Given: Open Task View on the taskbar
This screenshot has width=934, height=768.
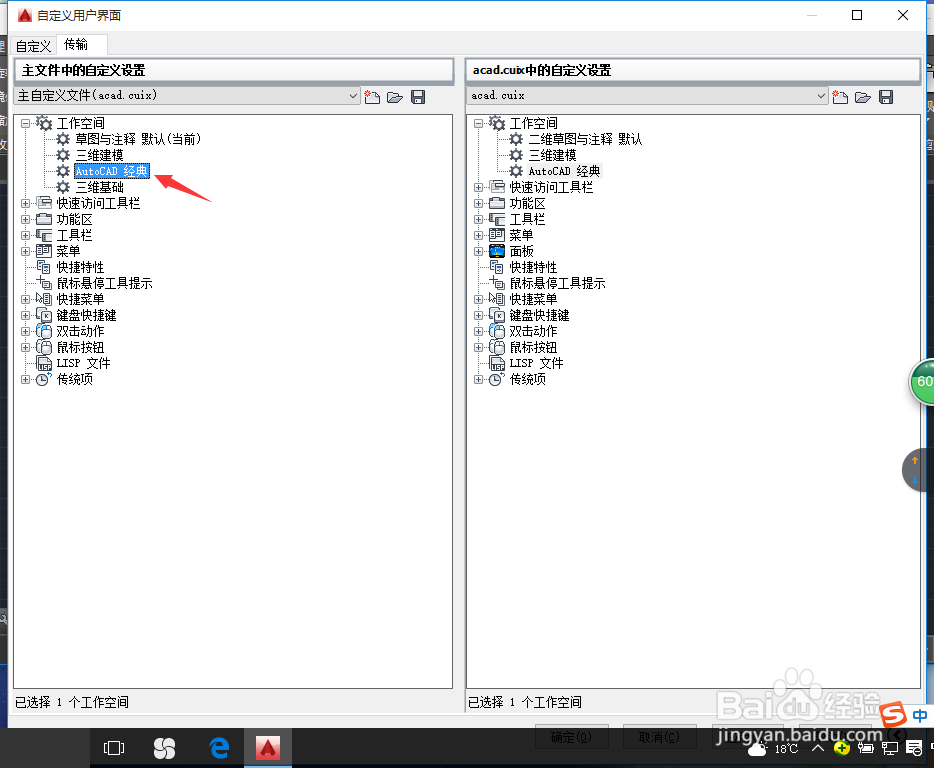Looking at the screenshot, I should (114, 748).
